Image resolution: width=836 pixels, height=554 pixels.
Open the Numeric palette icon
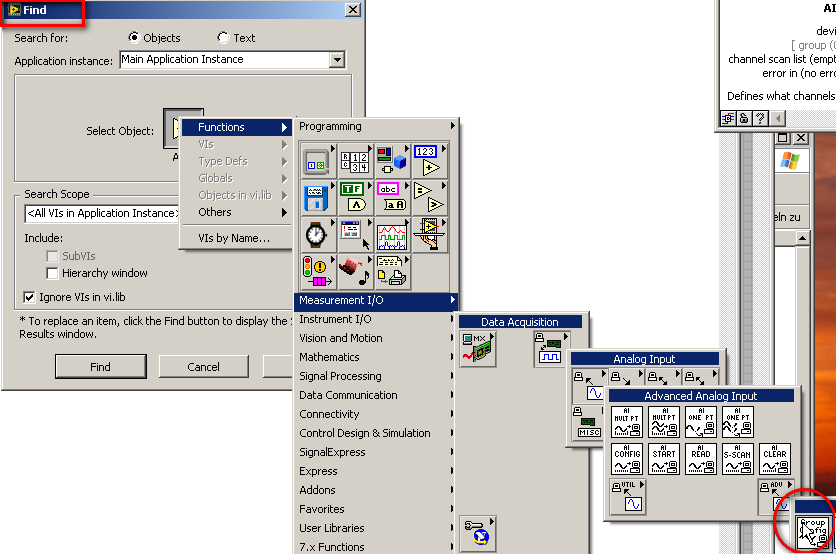pyautogui.click(x=430, y=161)
